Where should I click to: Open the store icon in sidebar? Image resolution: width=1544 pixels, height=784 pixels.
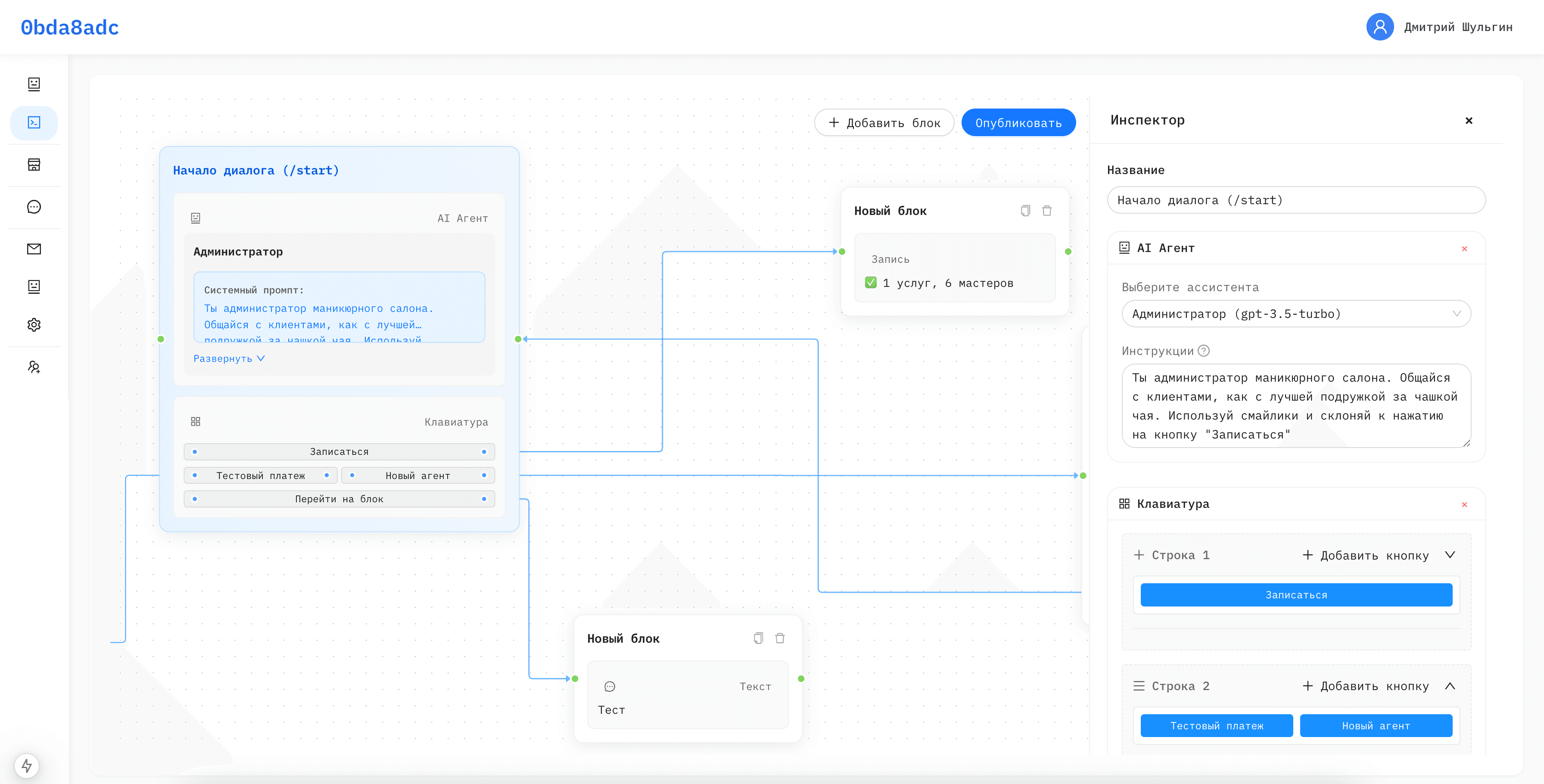34,165
